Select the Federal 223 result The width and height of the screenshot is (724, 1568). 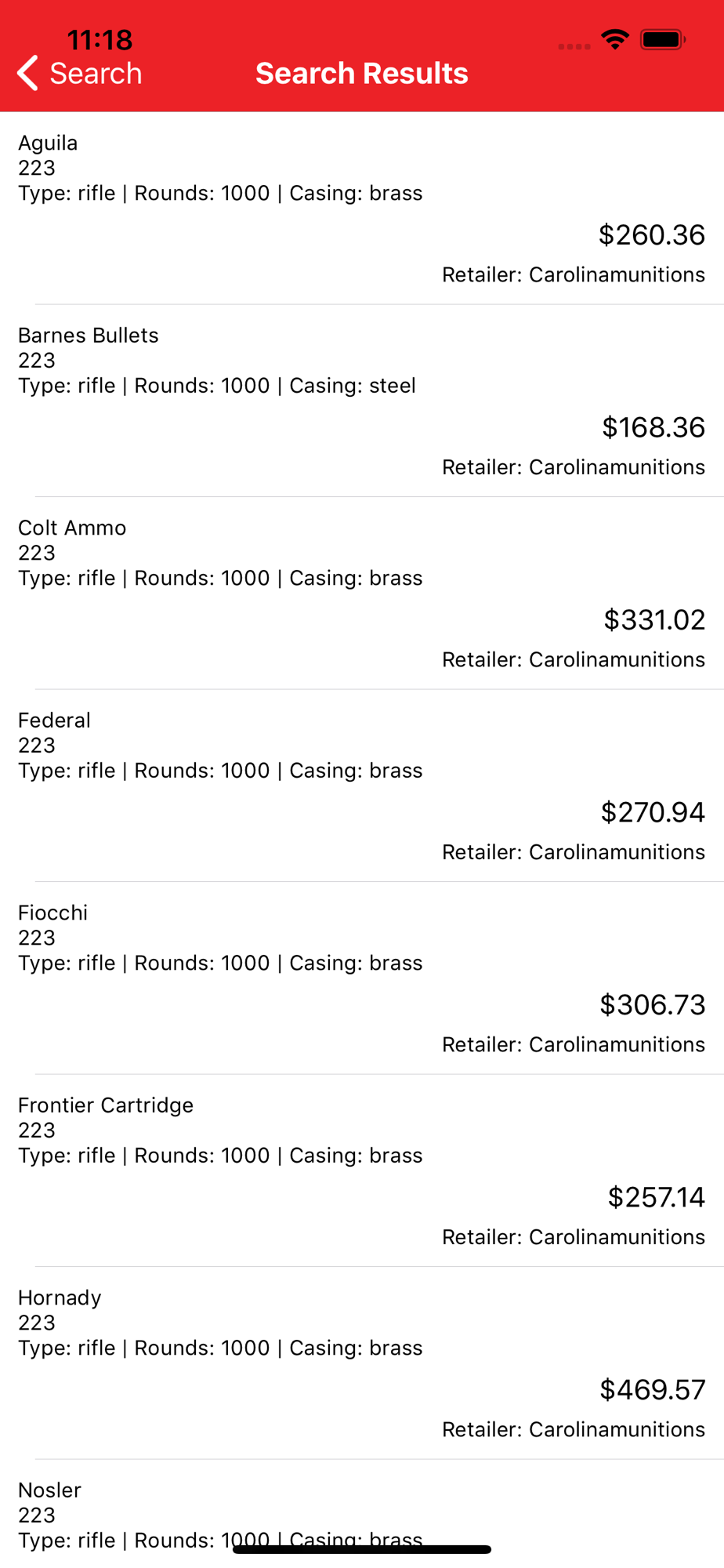(x=362, y=786)
